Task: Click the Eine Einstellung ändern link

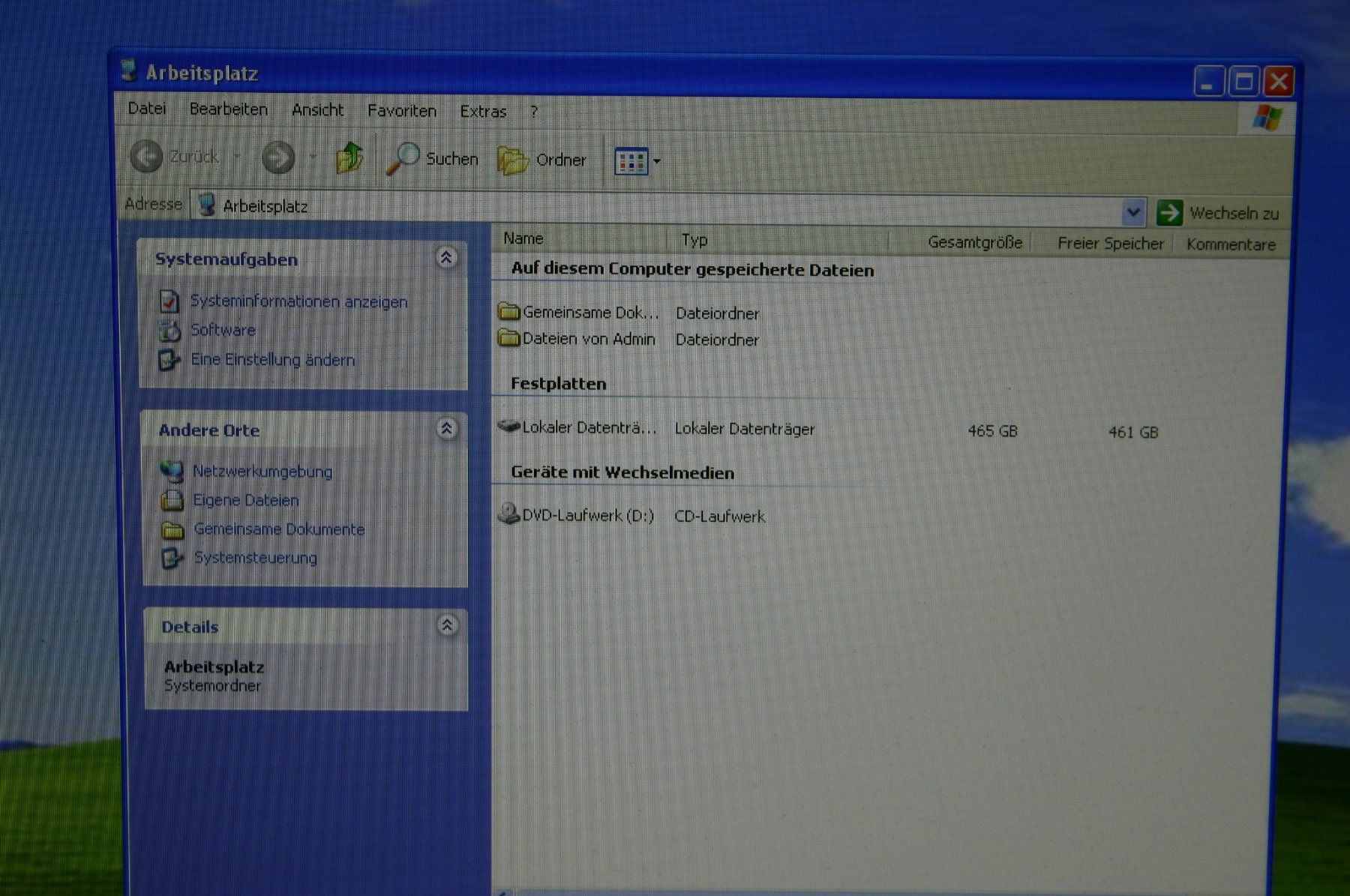Action: tap(273, 360)
